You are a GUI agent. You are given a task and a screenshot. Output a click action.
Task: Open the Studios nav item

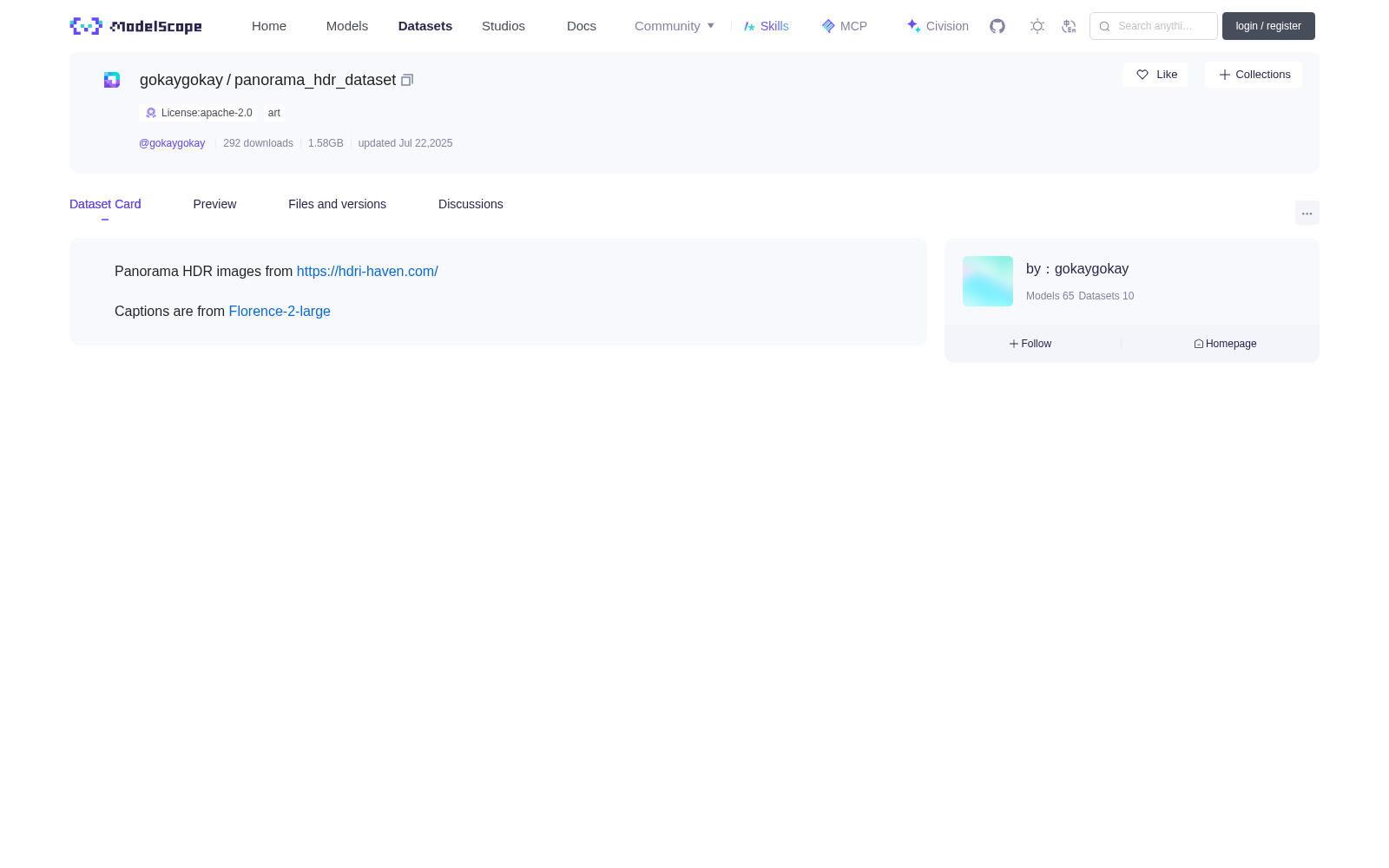pyautogui.click(x=504, y=26)
